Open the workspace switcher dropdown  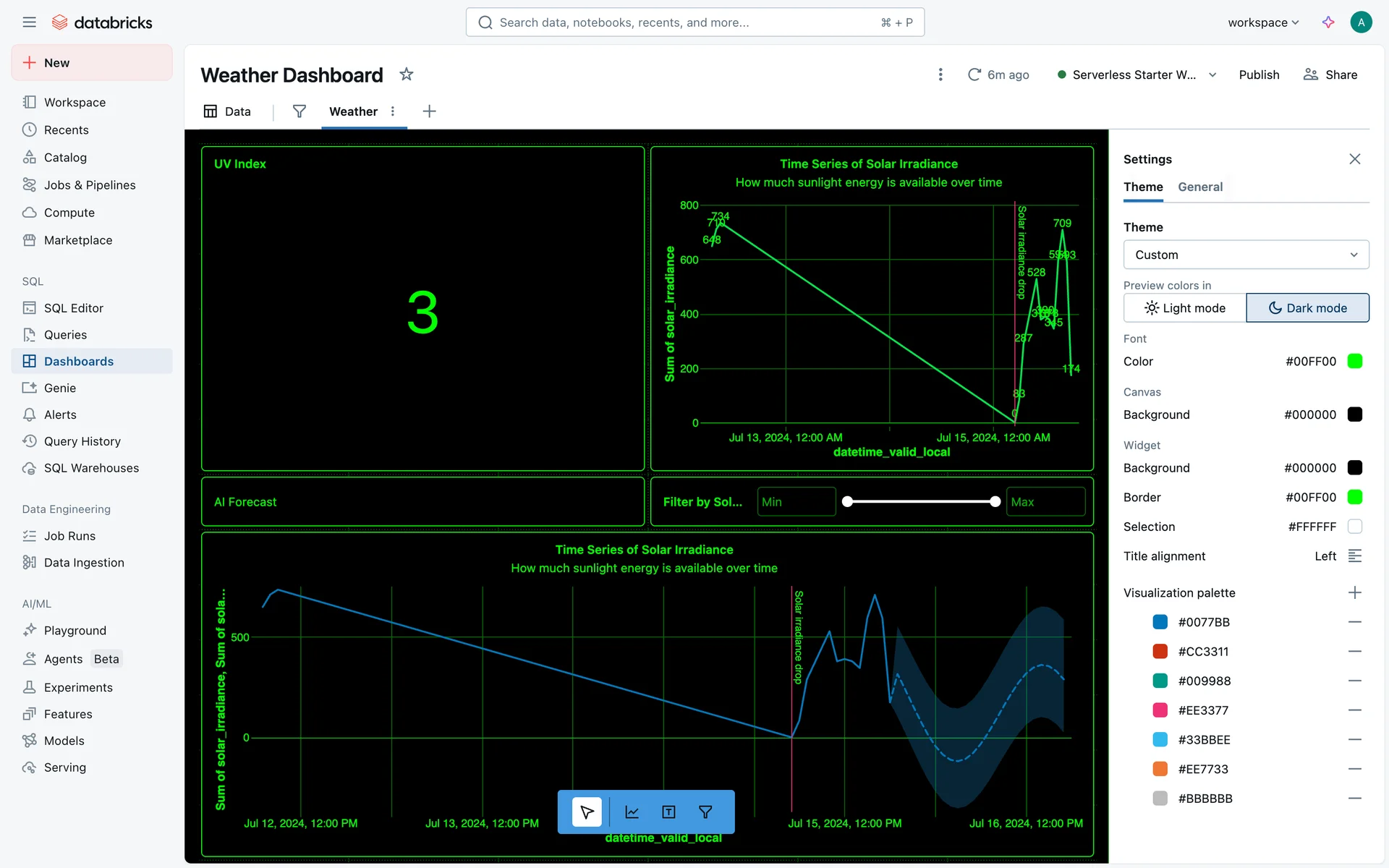1263,22
